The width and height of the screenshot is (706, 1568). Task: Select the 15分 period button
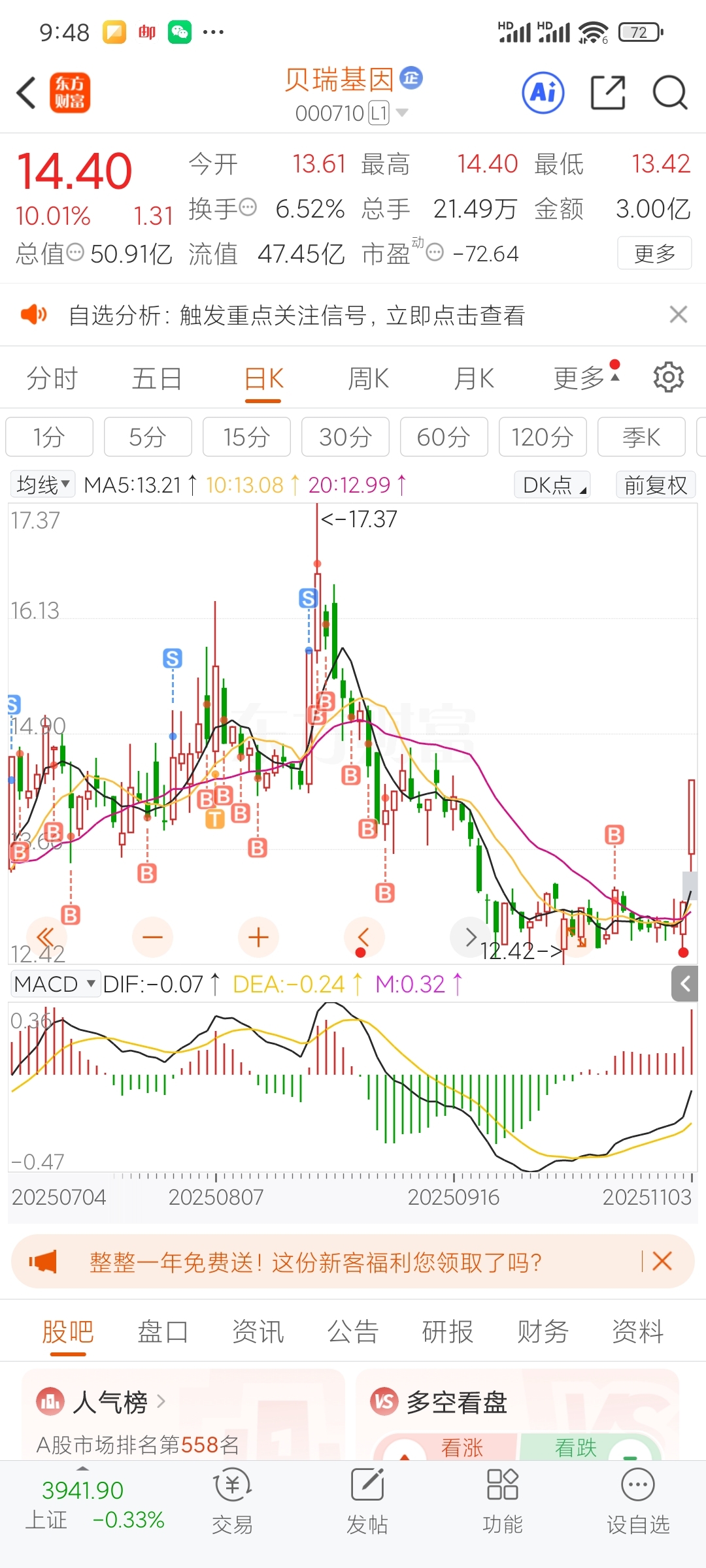click(x=246, y=436)
